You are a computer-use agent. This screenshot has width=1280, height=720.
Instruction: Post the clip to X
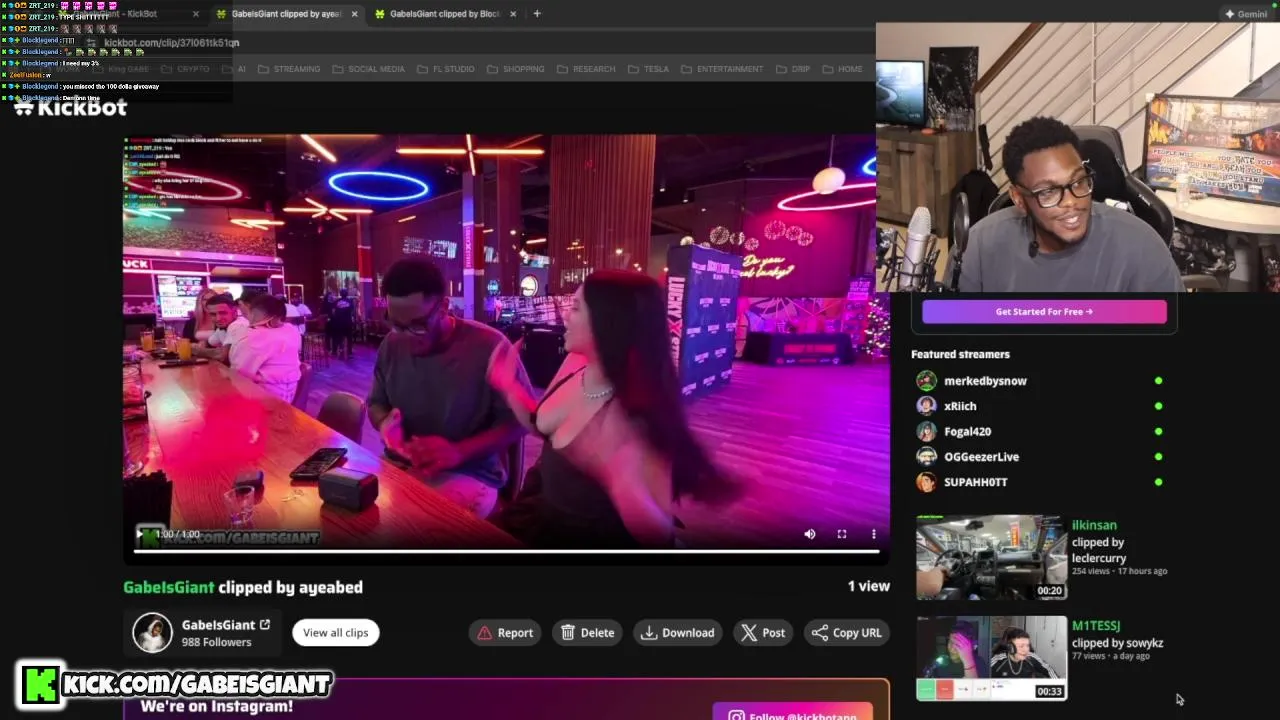[x=763, y=632]
